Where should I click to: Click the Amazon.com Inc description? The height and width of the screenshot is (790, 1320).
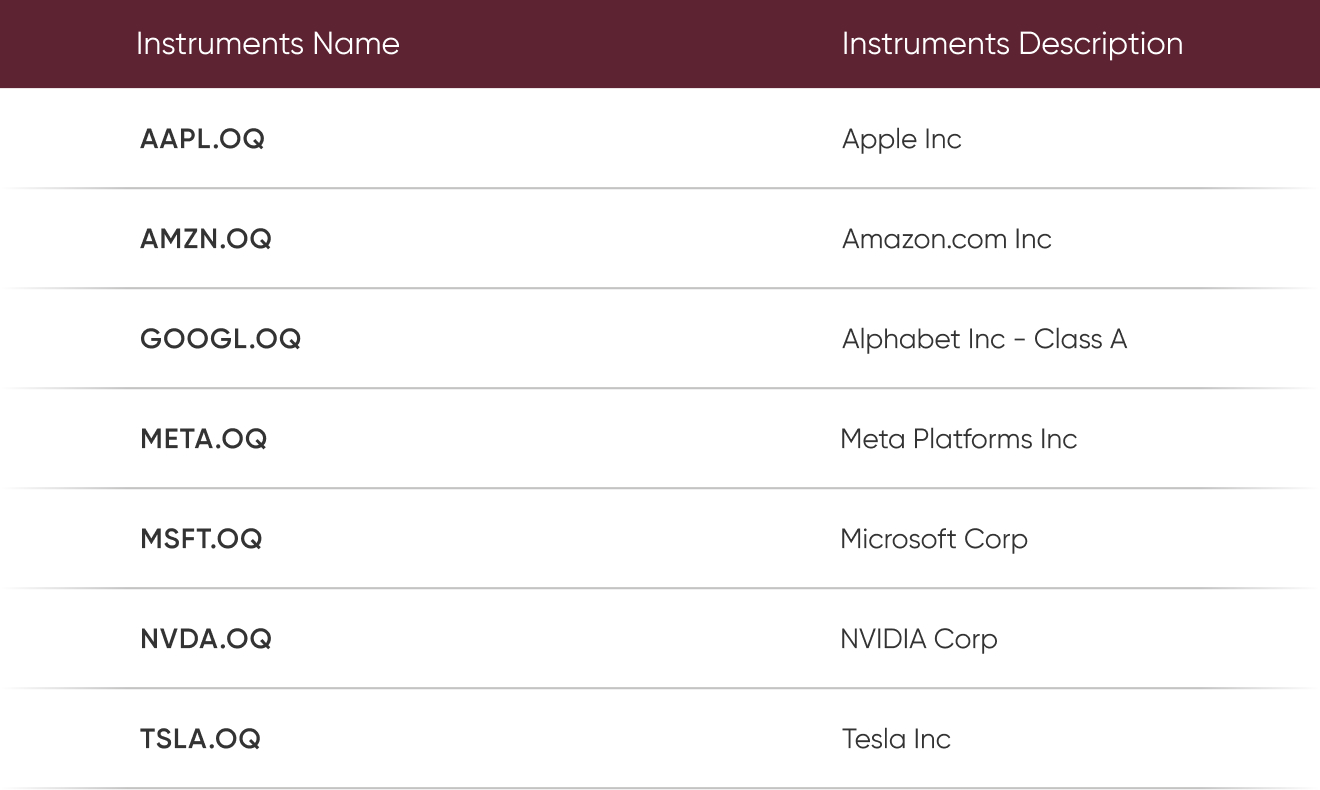pyautogui.click(x=946, y=239)
